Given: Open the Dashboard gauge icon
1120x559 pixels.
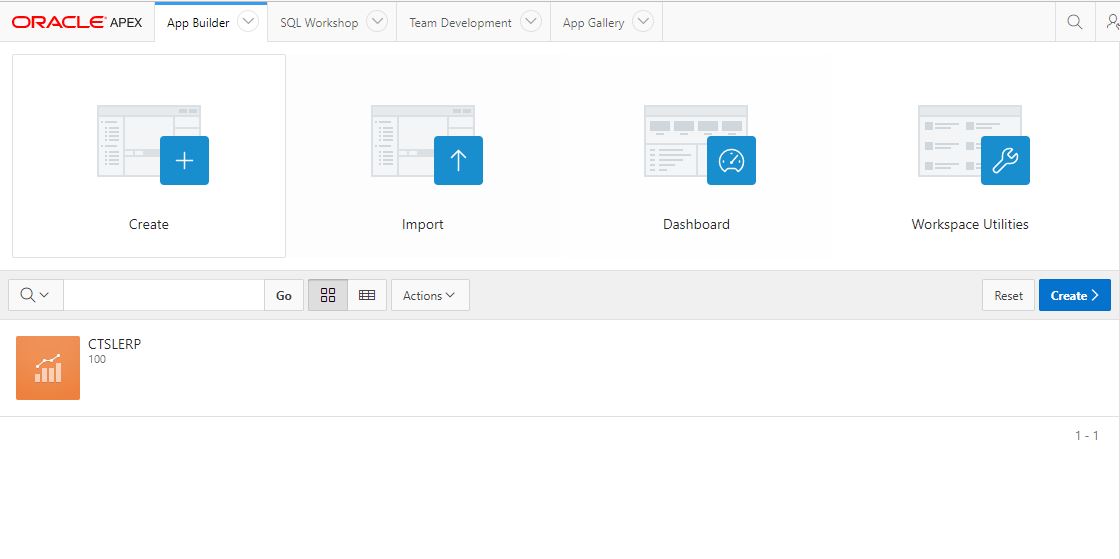Looking at the screenshot, I should 731,161.
